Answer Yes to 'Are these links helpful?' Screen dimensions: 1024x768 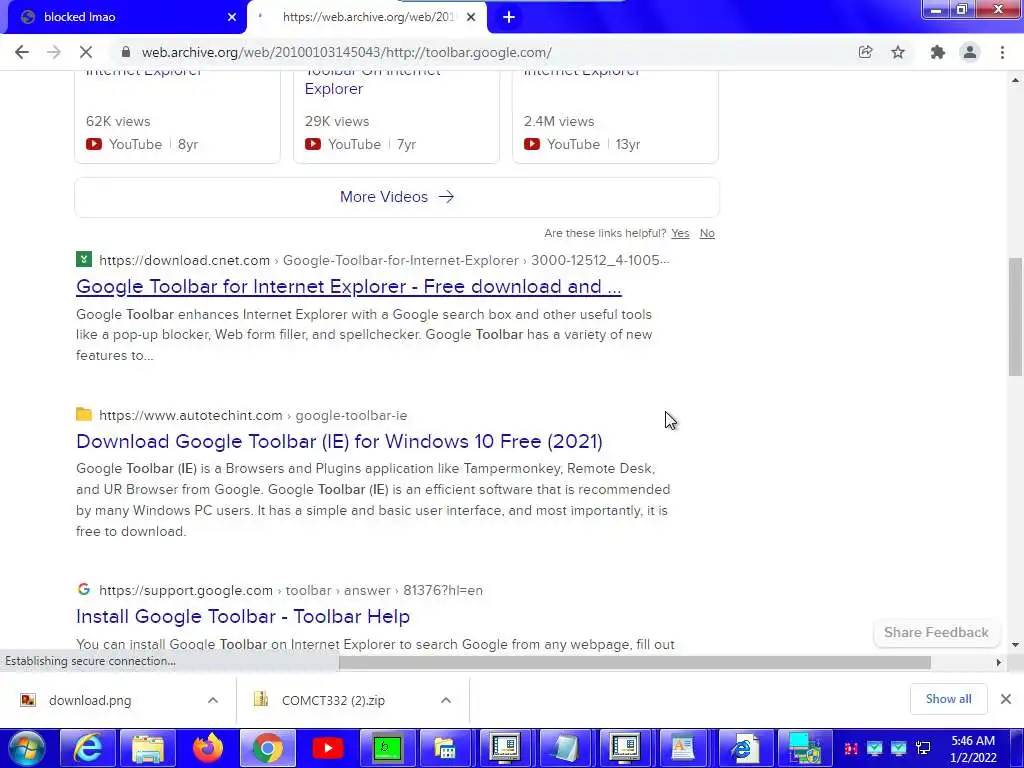point(680,233)
